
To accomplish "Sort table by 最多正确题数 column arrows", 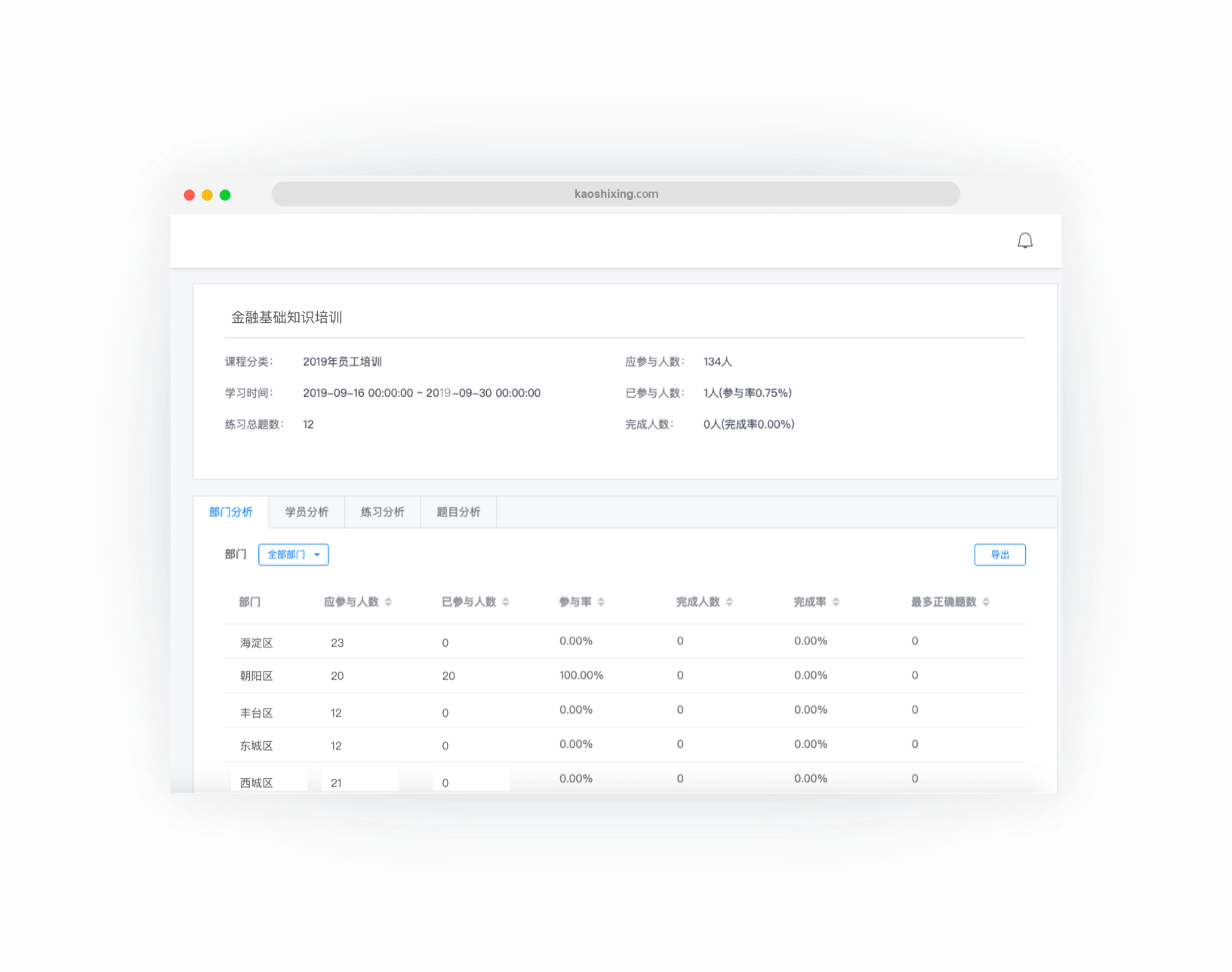I will click(987, 601).
